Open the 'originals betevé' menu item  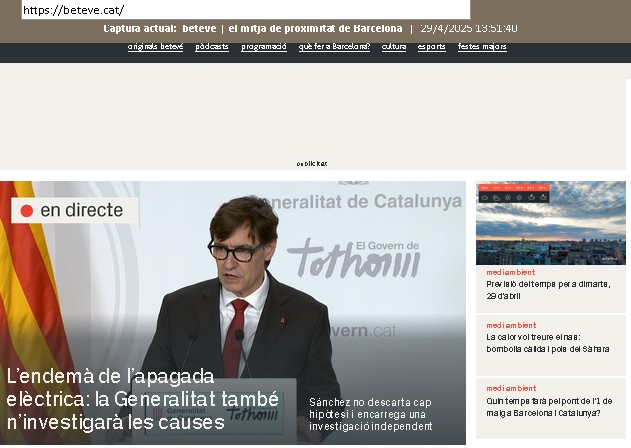pyautogui.click(x=155, y=47)
